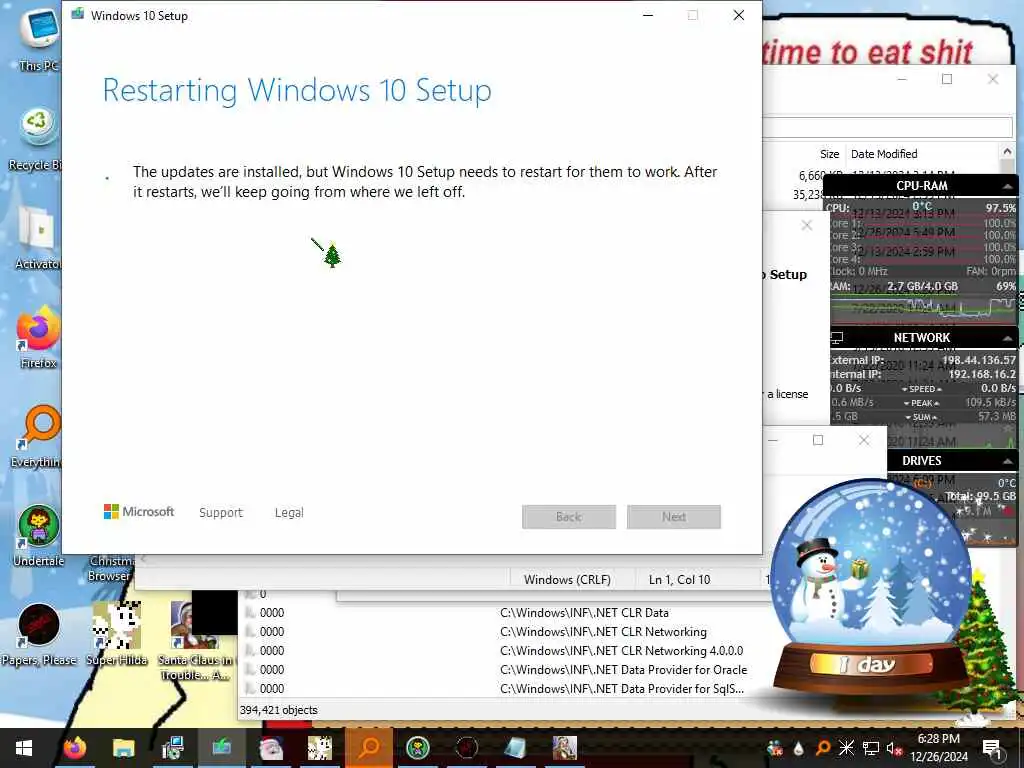
Task: Click the Everything tray icon
Action: pos(823,748)
